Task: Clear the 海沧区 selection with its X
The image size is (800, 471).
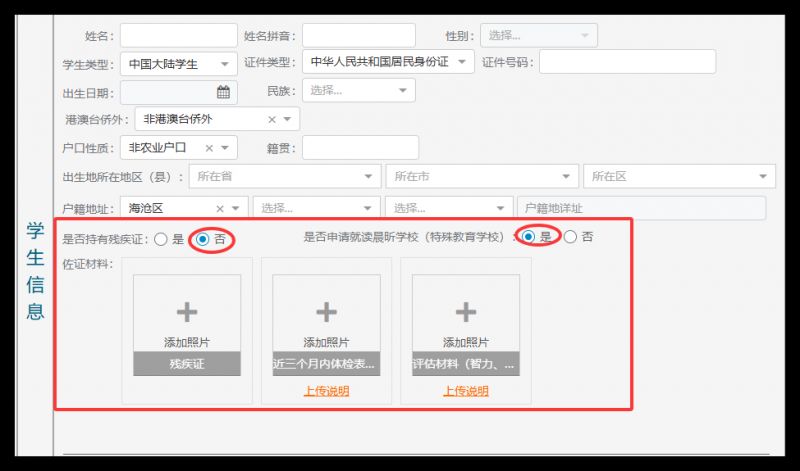Action: 220,208
